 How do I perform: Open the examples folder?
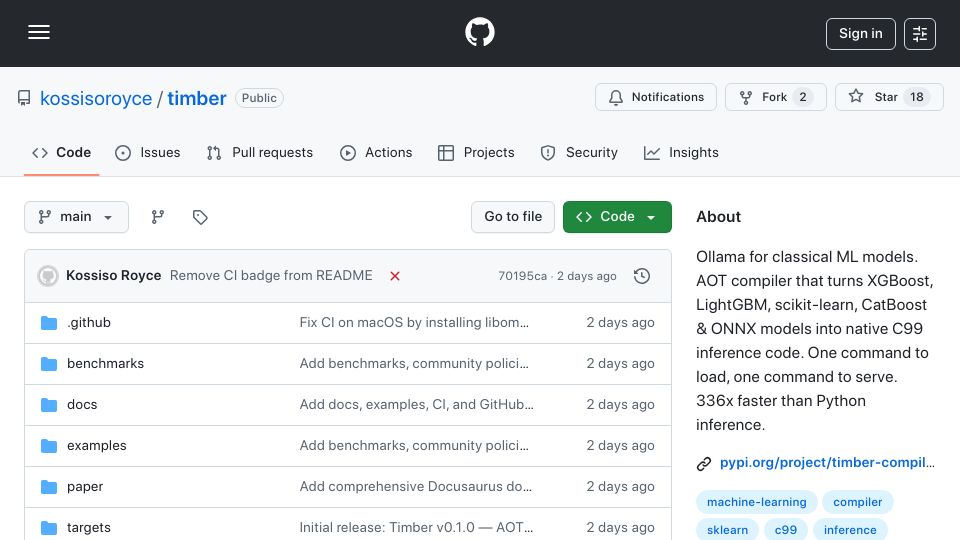[x=97, y=446]
